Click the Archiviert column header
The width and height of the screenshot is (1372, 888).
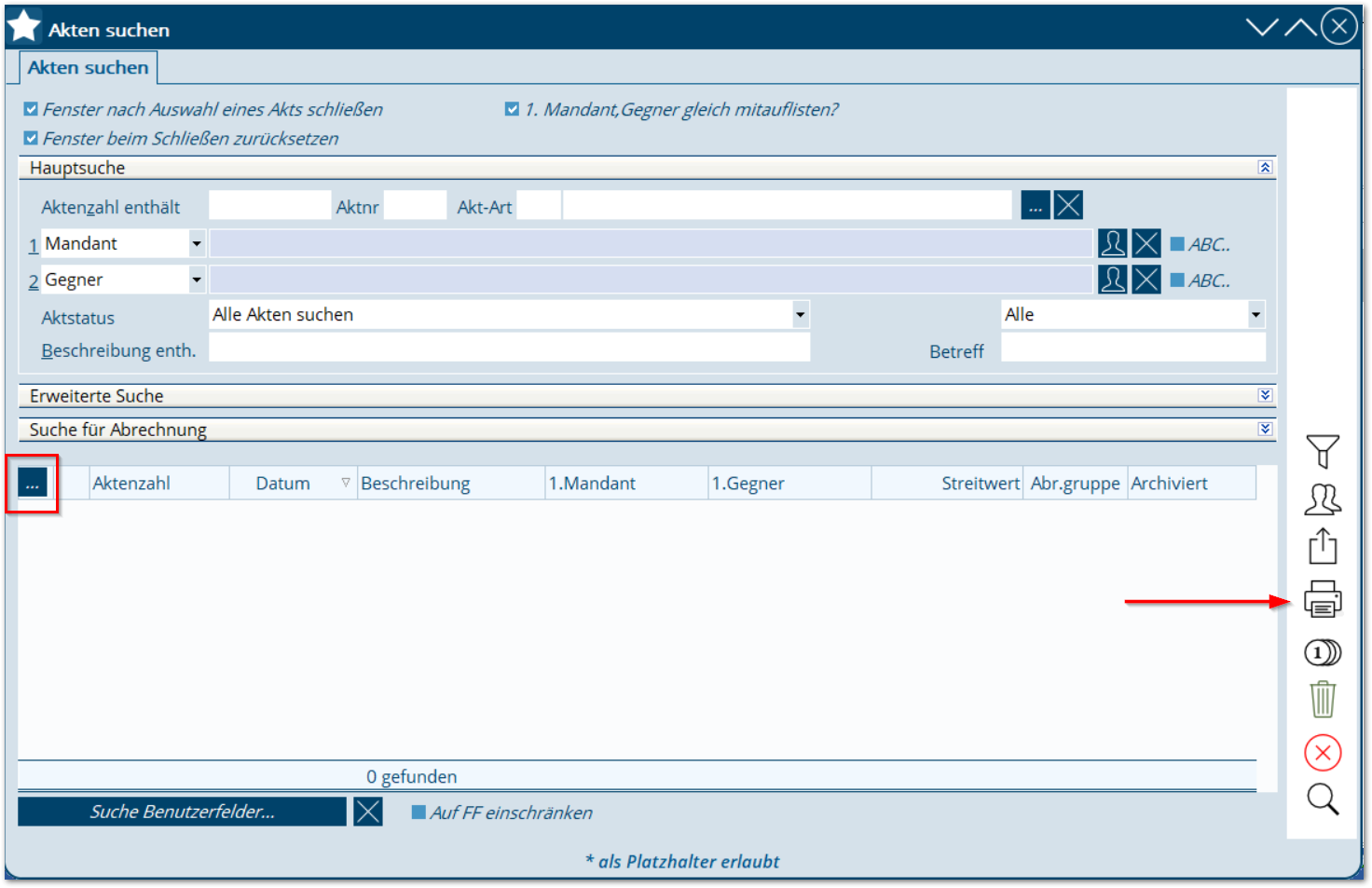tap(1192, 483)
